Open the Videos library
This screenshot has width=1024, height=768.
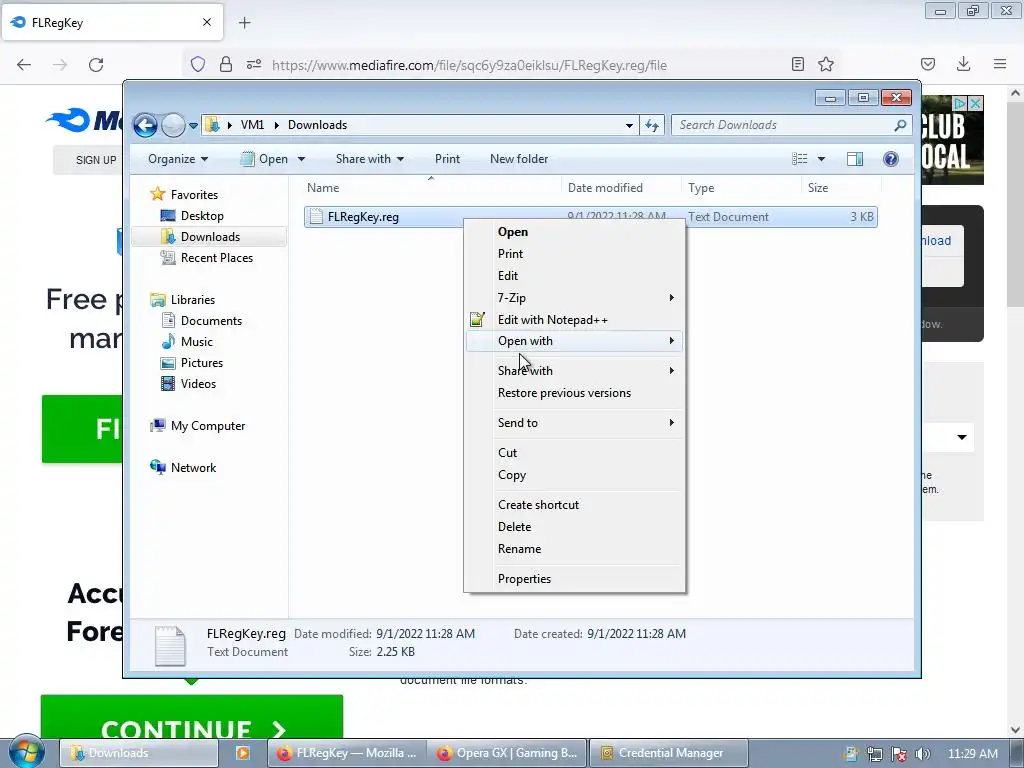[x=198, y=383]
